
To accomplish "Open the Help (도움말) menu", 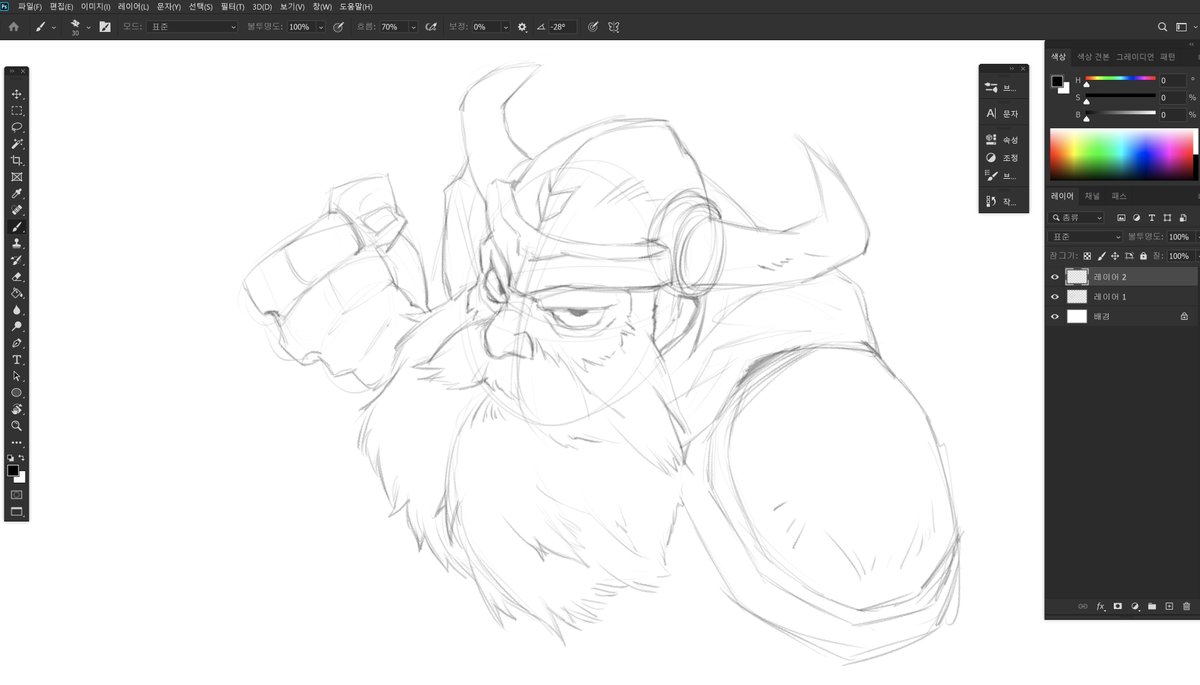I will tap(356, 7).
